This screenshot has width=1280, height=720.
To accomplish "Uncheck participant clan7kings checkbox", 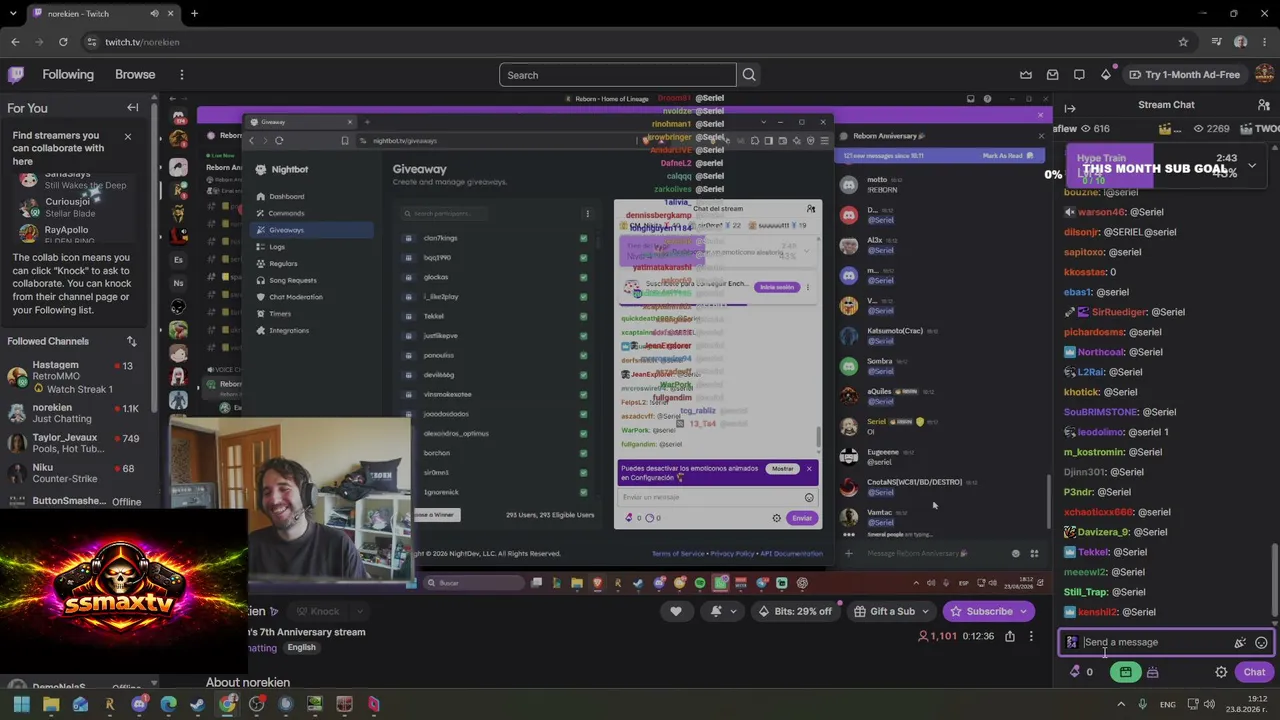I will pyautogui.click(x=583, y=238).
